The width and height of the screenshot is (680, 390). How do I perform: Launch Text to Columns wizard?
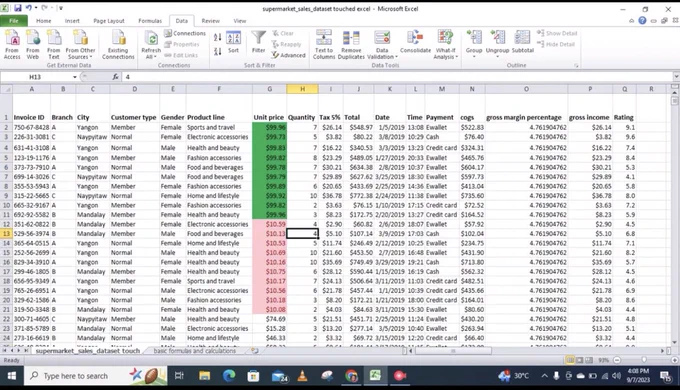click(324, 44)
